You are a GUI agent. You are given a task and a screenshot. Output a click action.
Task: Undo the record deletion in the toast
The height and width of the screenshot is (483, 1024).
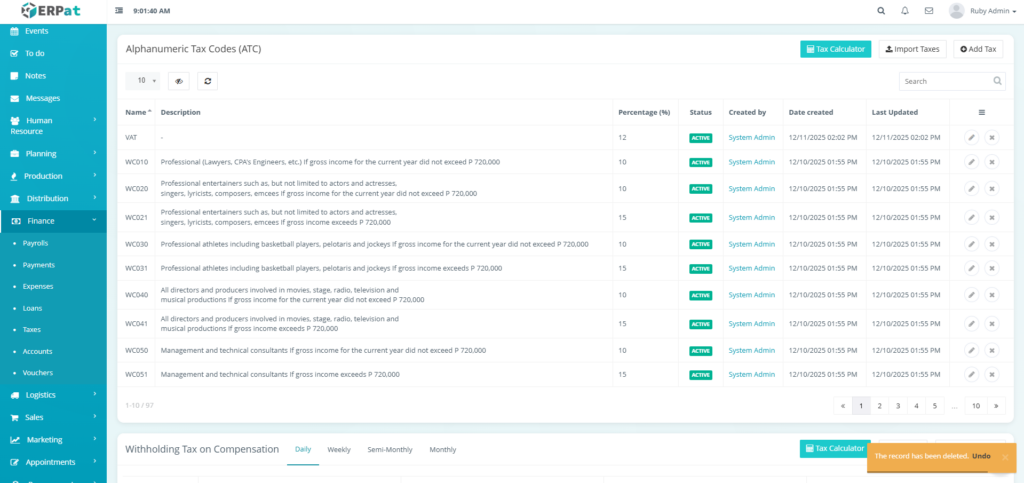(x=981, y=456)
